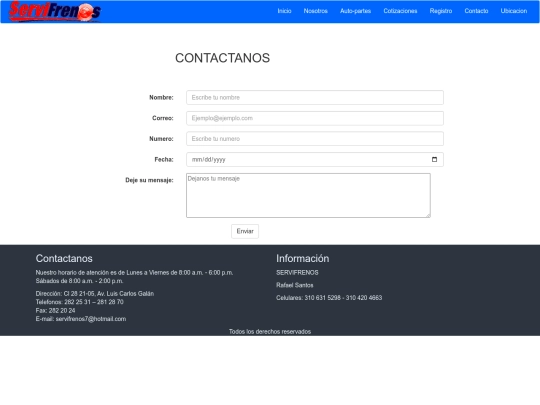Select the Numero input field

pos(315,139)
